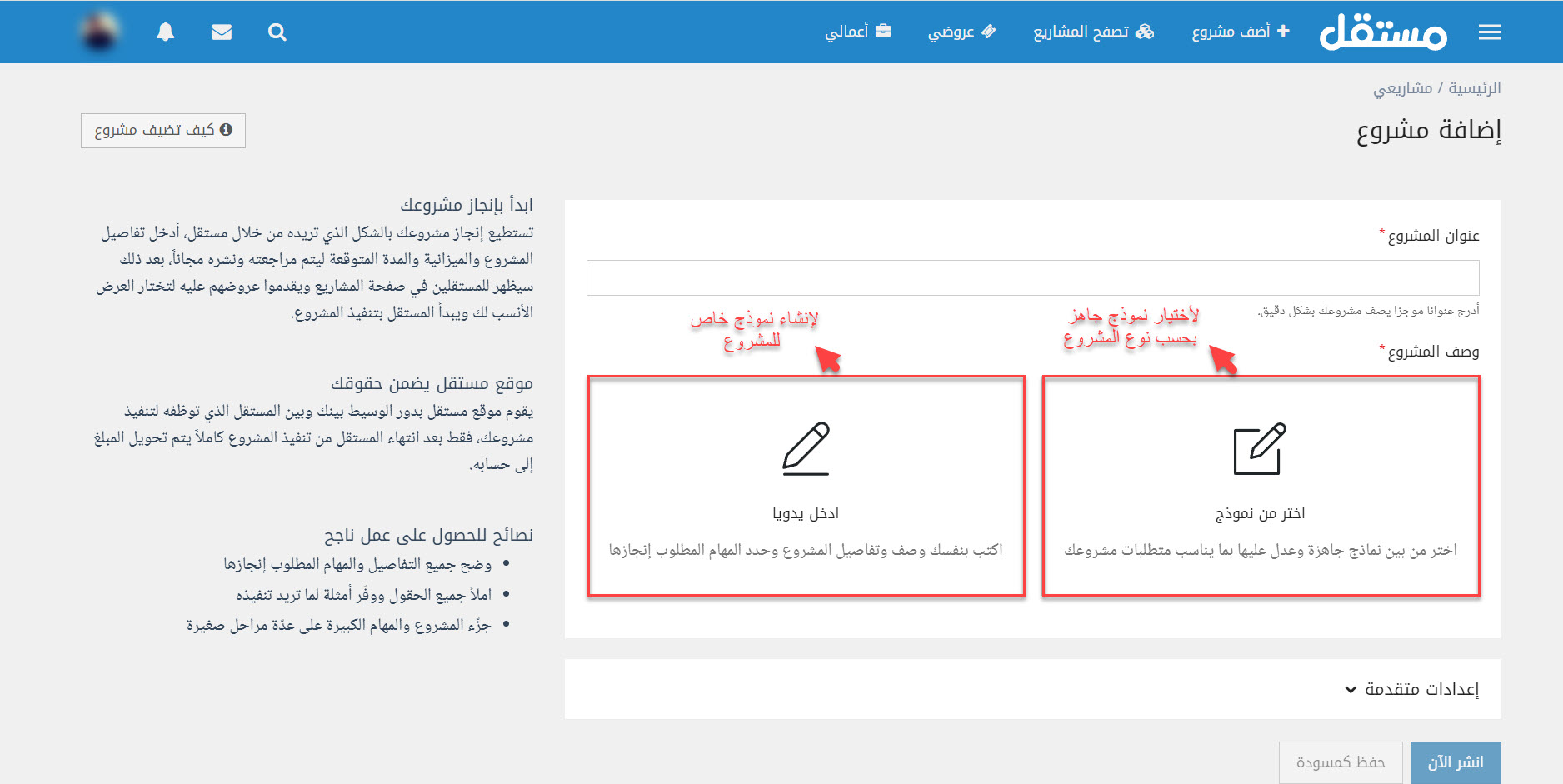Click the tip املأ جميع الحقول ووفّر أمثلة
This screenshot has width=1563, height=784.
pyautogui.click(x=364, y=595)
